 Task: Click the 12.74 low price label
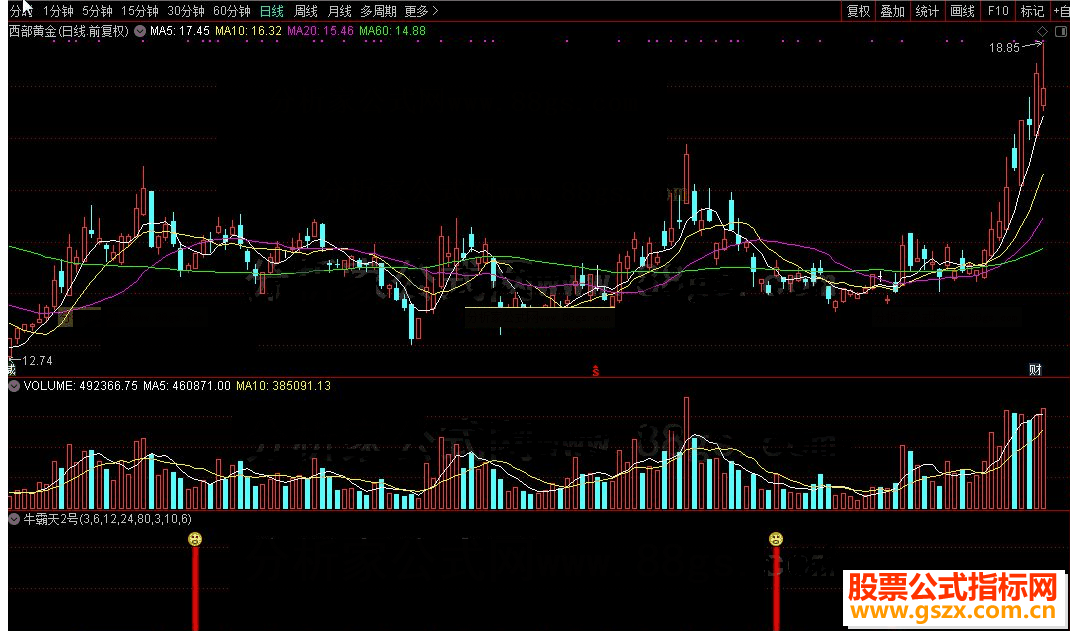pyautogui.click(x=38, y=361)
